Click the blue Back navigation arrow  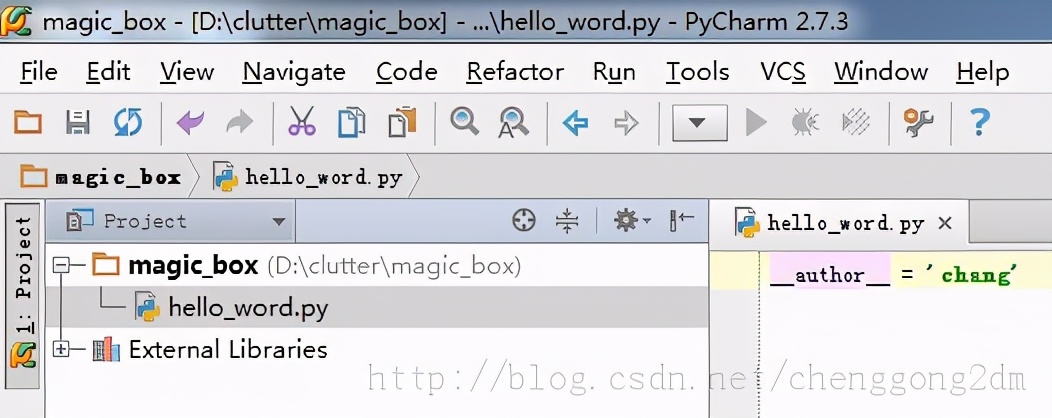[x=576, y=123]
